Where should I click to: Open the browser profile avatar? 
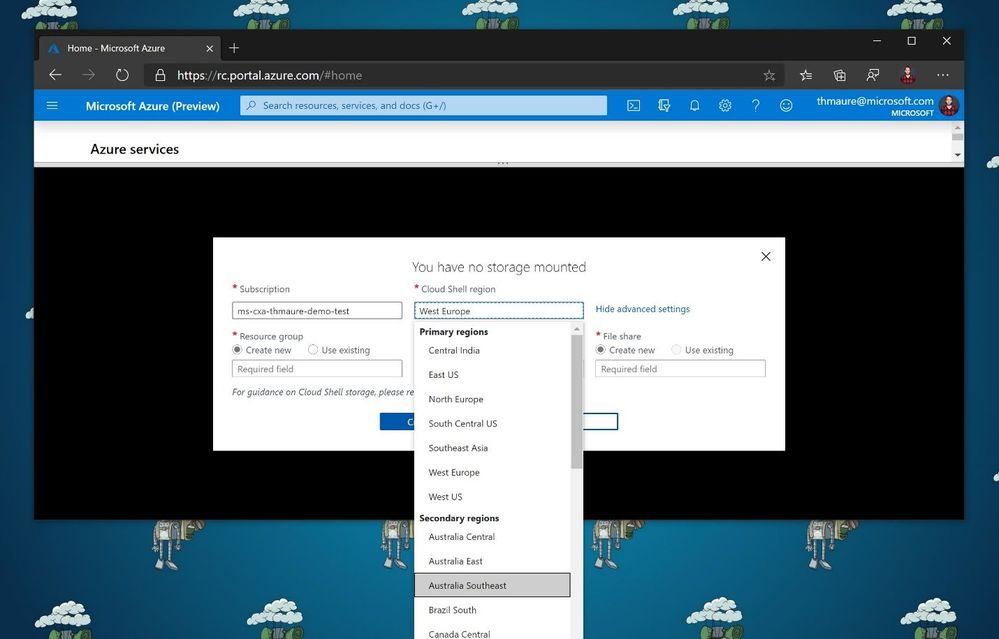(x=908, y=75)
